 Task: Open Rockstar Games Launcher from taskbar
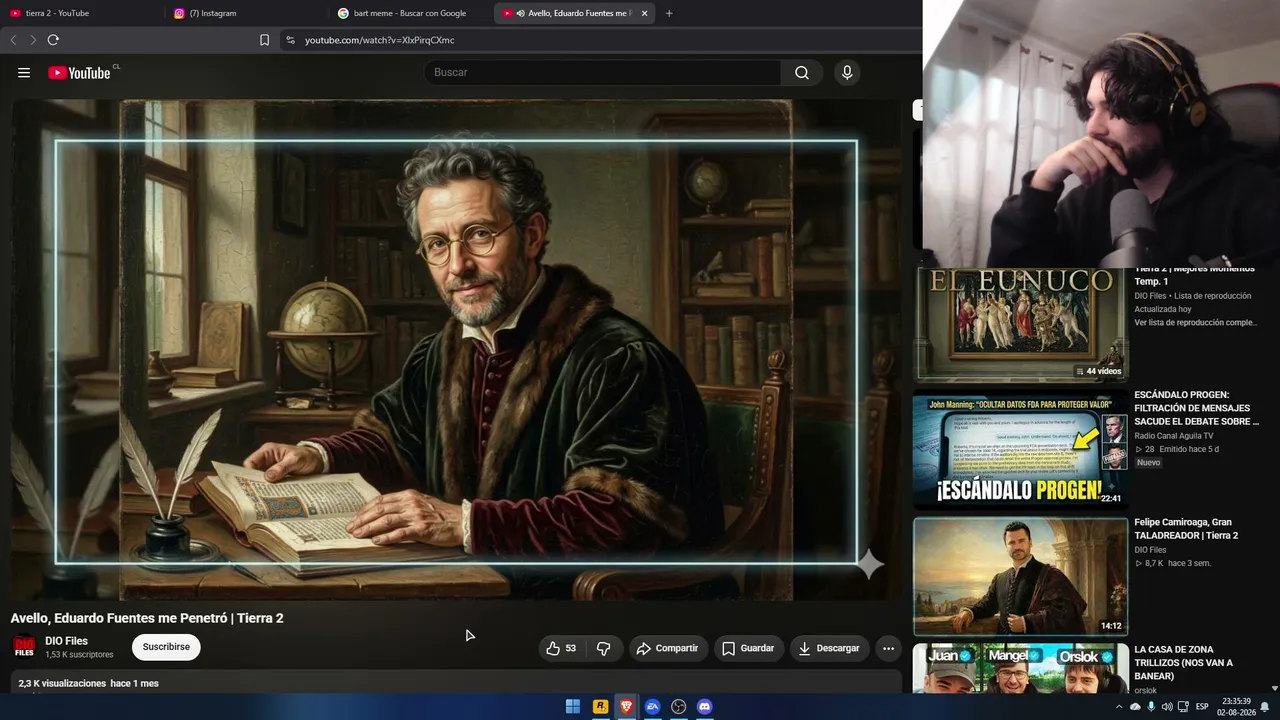600,706
